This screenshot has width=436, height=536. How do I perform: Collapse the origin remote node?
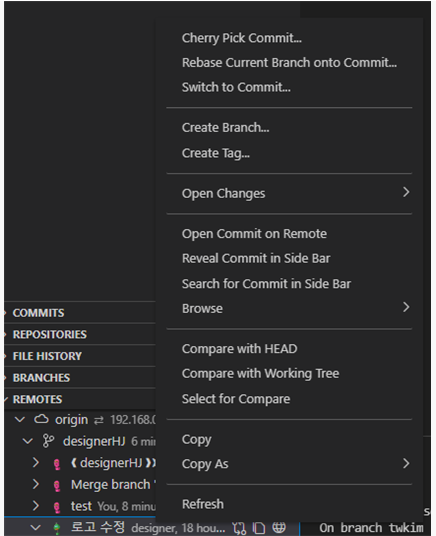(20, 419)
